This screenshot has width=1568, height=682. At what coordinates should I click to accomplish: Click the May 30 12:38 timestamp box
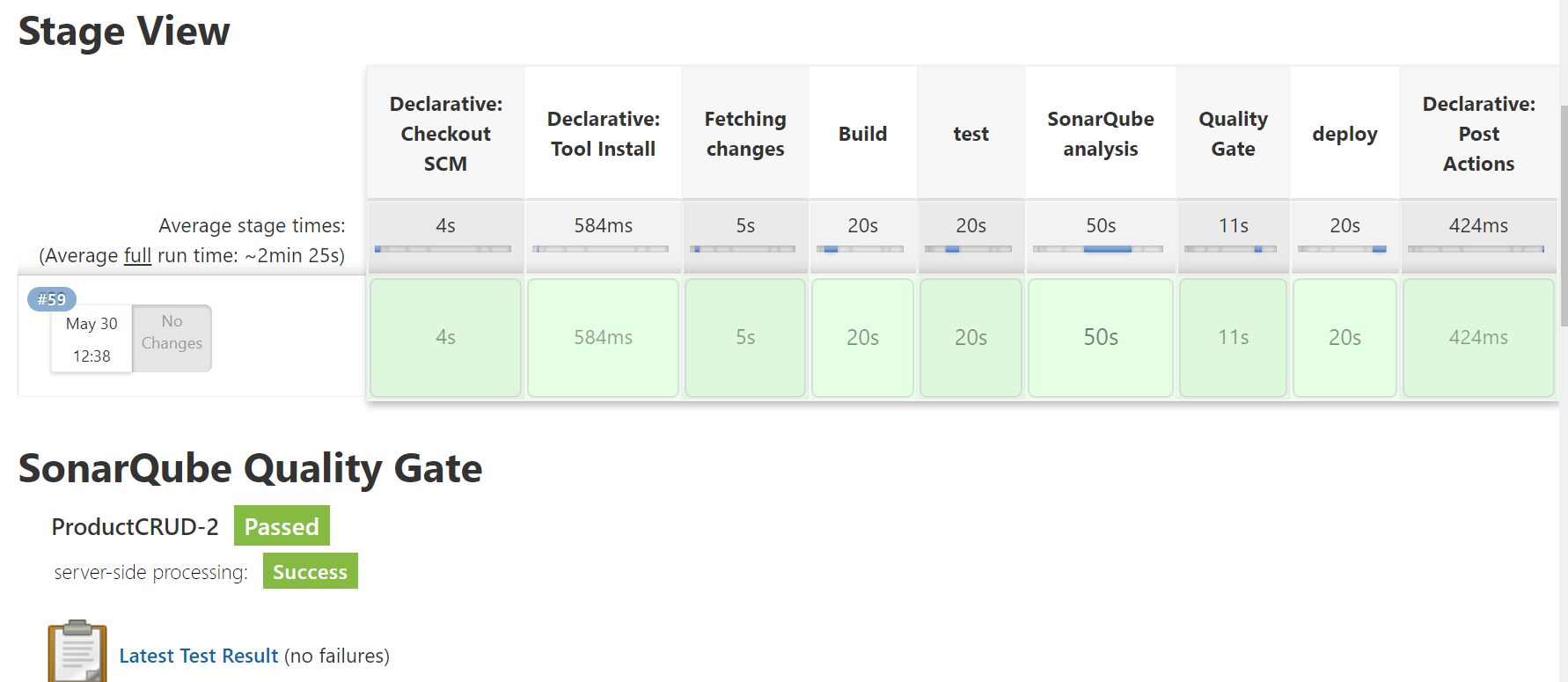click(91, 339)
